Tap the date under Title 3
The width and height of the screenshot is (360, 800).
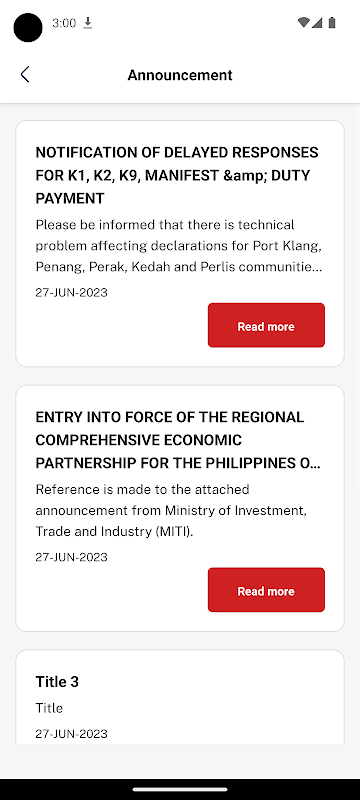71,734
